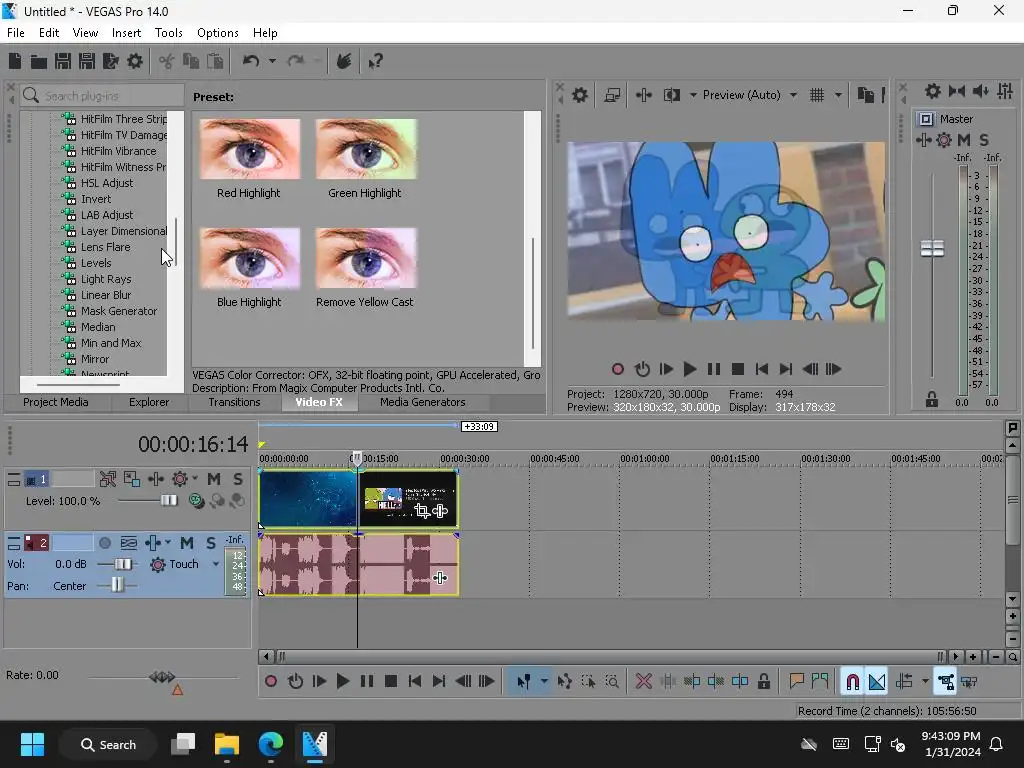The image size is (1024, 768).
Task: Open the File menu
Action: 16,33
